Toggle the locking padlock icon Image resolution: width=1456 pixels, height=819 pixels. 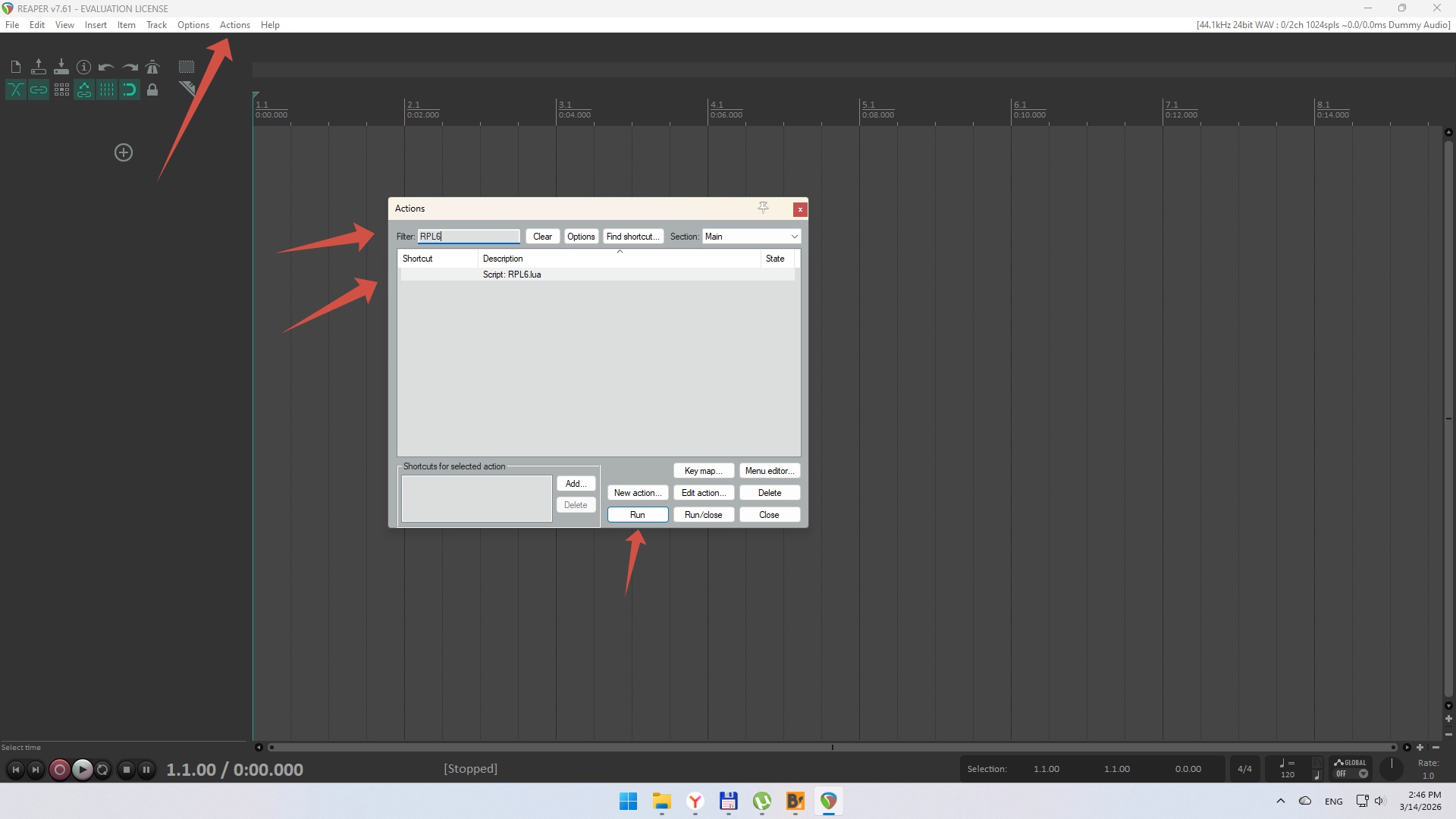click(x=152, y=90)
